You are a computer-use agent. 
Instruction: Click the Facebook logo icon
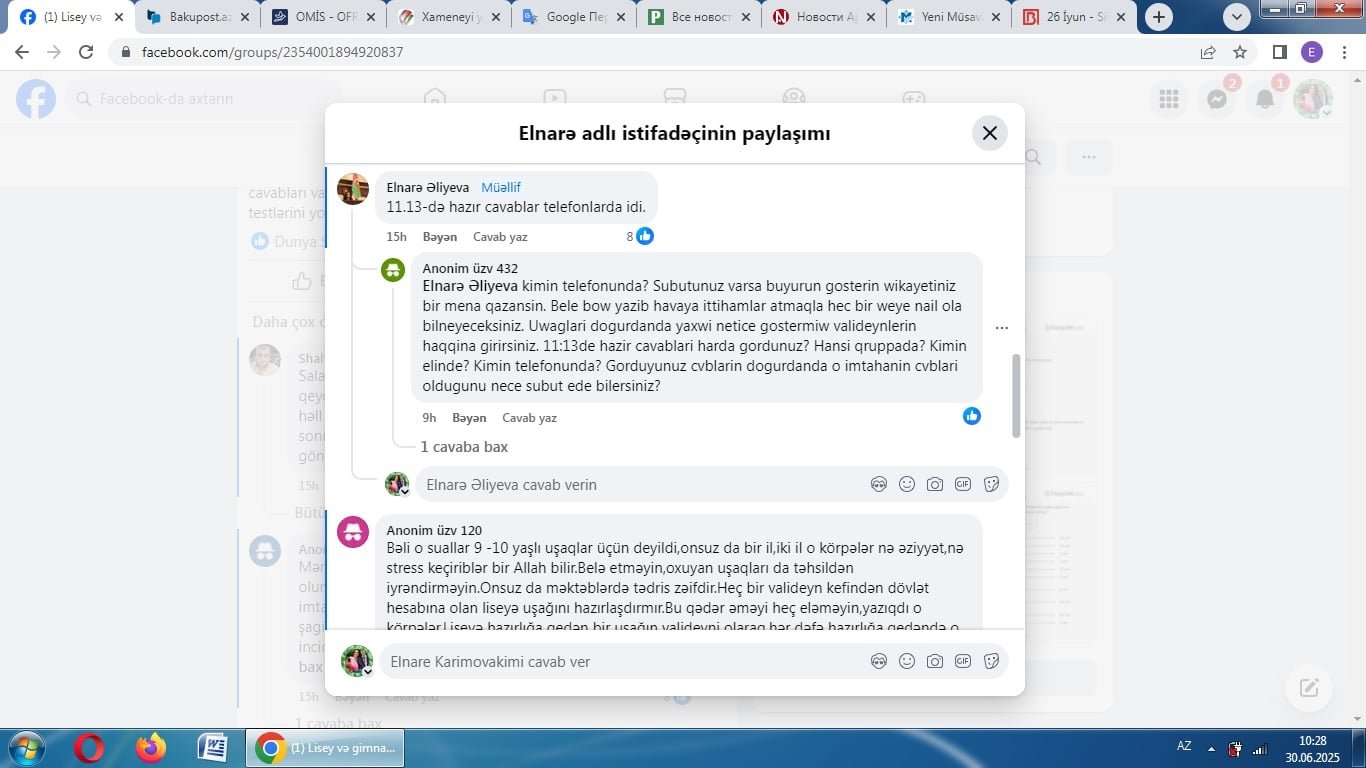[36, 99]
